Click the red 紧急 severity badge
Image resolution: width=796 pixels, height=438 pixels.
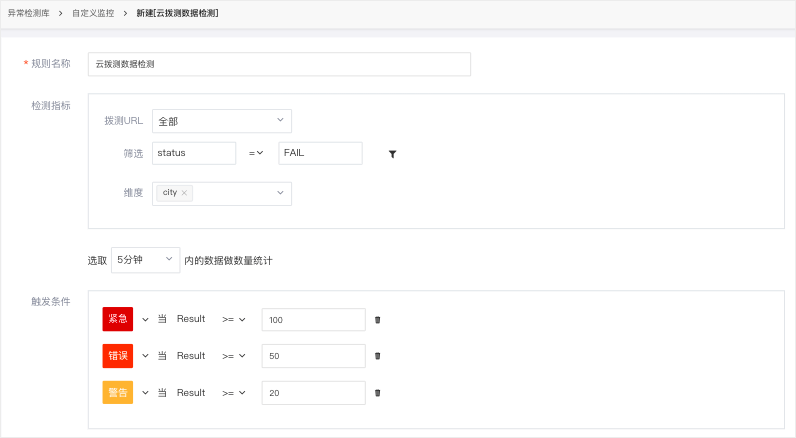click(x=118, y=319)
